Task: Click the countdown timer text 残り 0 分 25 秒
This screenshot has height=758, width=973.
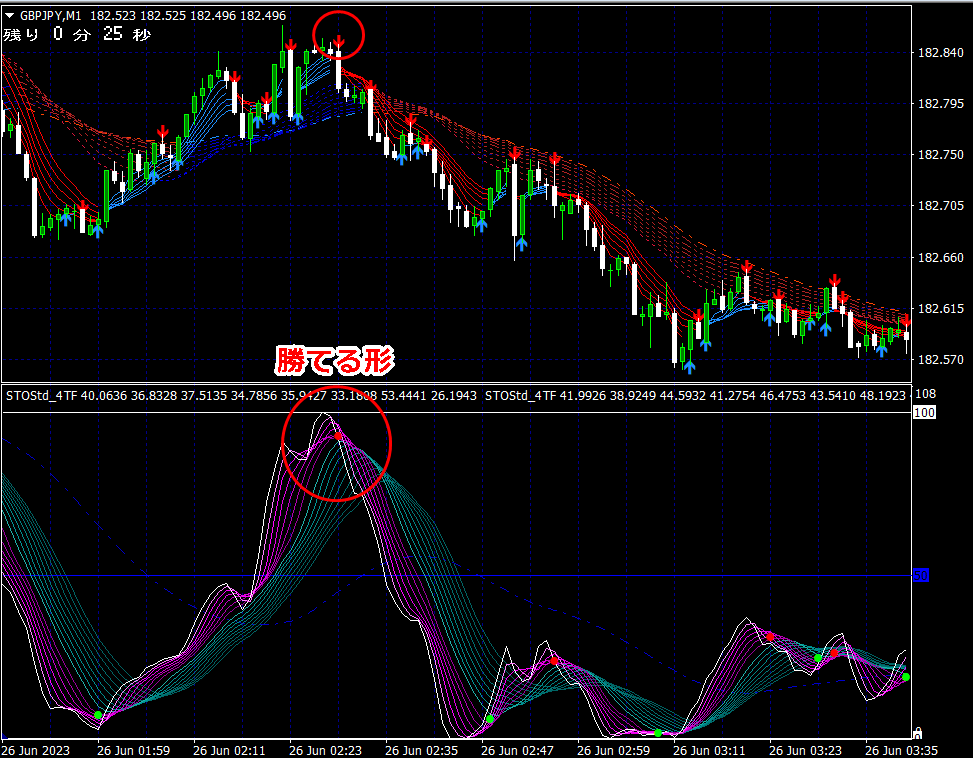Action: pyautogui.click(x=77, y=35)
